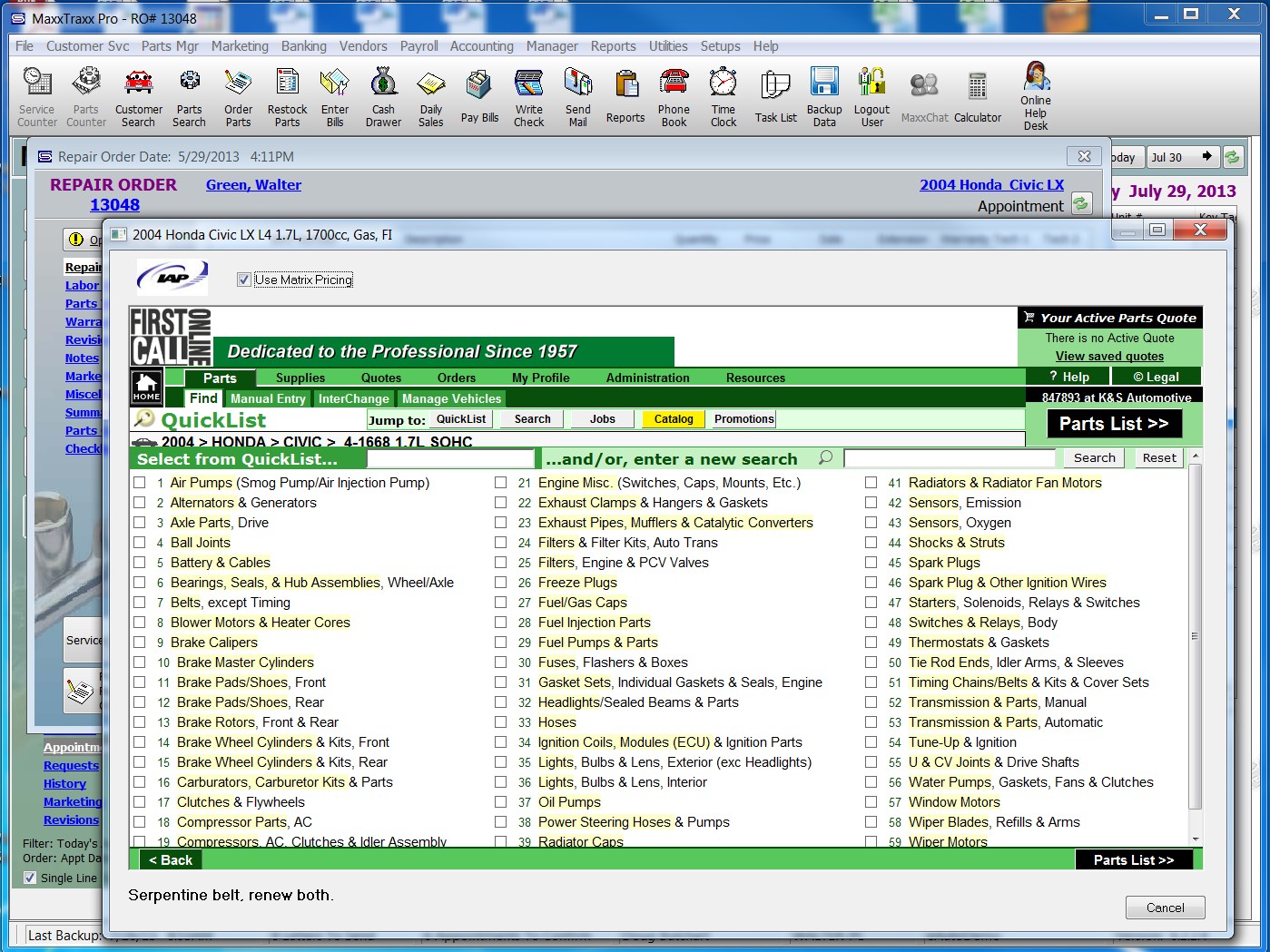1270x952 pixels.
Task: Click the Write Check icon
Action: click(528, 96)
